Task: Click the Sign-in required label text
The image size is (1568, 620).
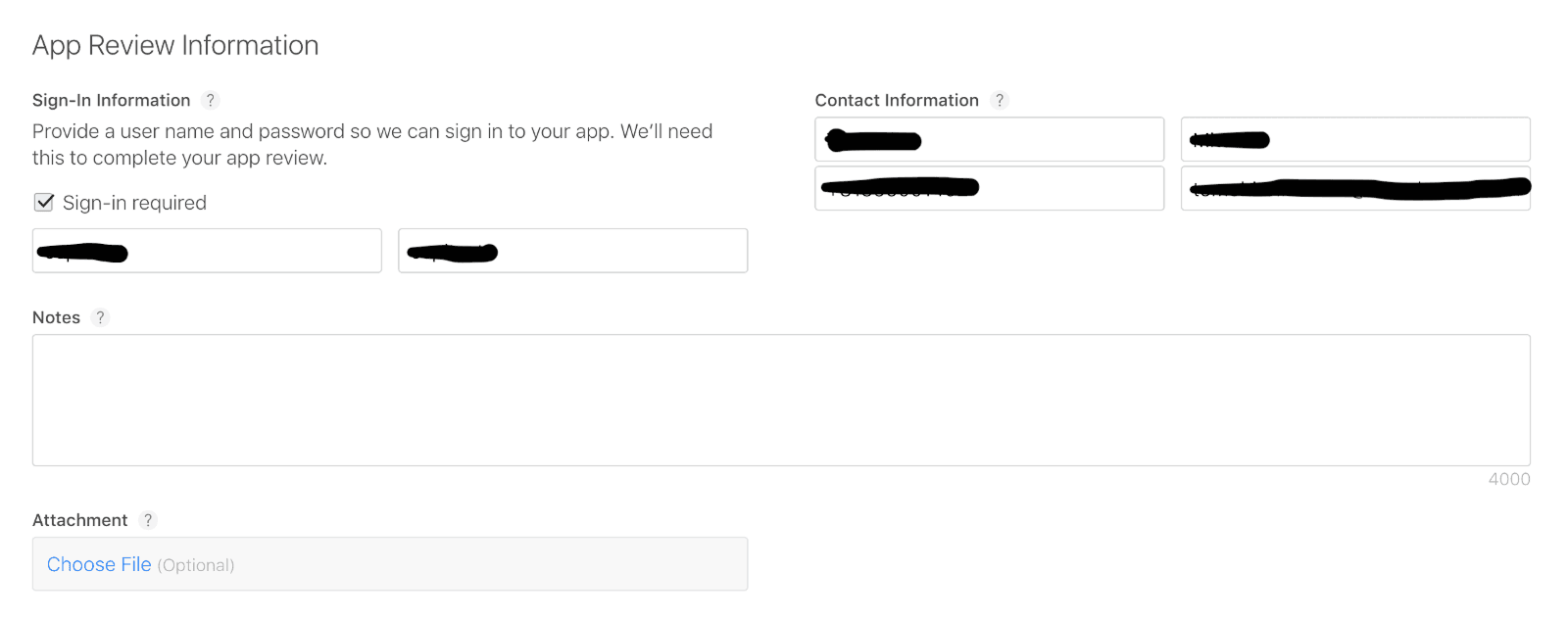Action: tap(134, 203)
